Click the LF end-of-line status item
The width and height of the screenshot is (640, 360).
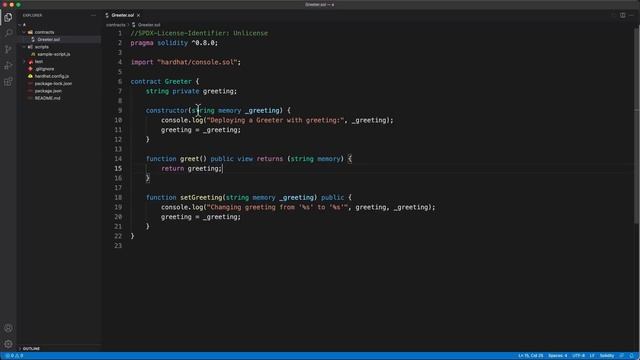click(x=592, y=356)
